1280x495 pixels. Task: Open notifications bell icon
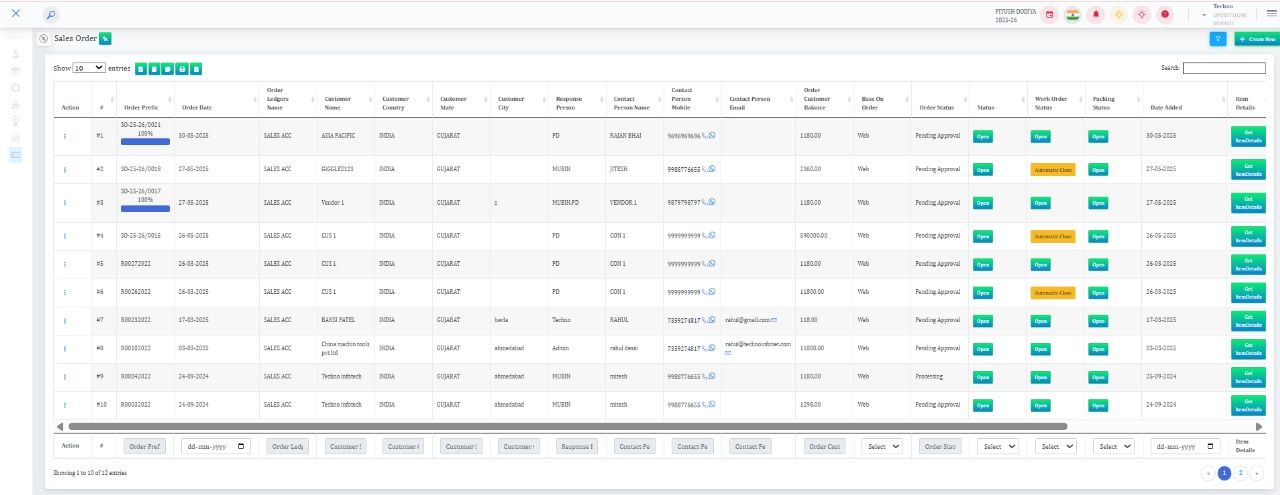[x=1096, y=15]
